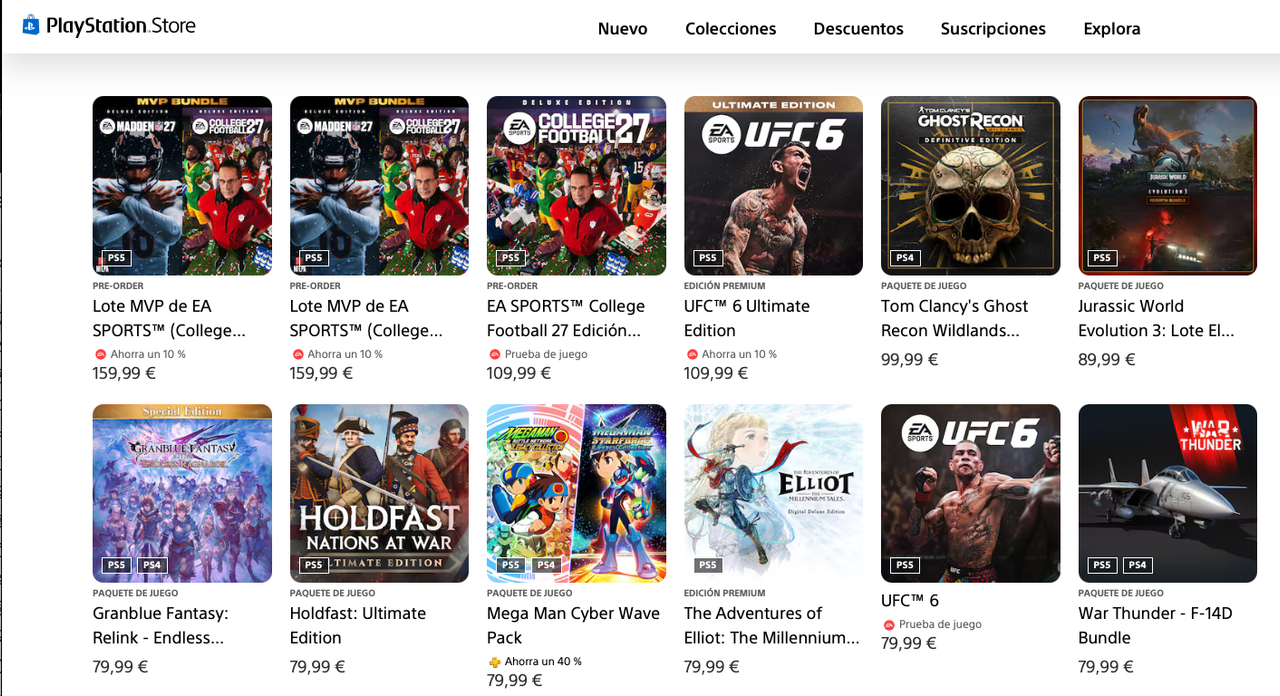Open Holdfast Nations At War cover
Image resolution: width=1280 pixels, height=696 pixels.
tap(379, 493)
